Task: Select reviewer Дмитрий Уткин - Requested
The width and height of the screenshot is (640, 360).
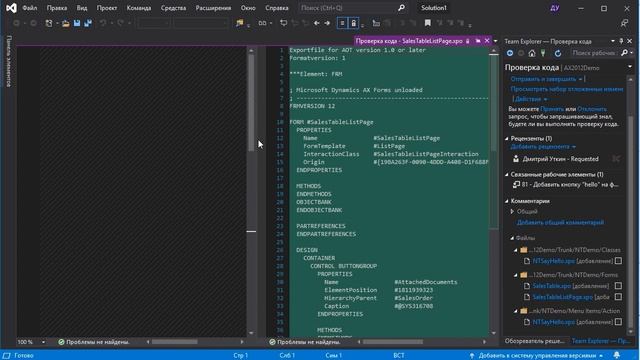Action: click(x=560, y=159)
